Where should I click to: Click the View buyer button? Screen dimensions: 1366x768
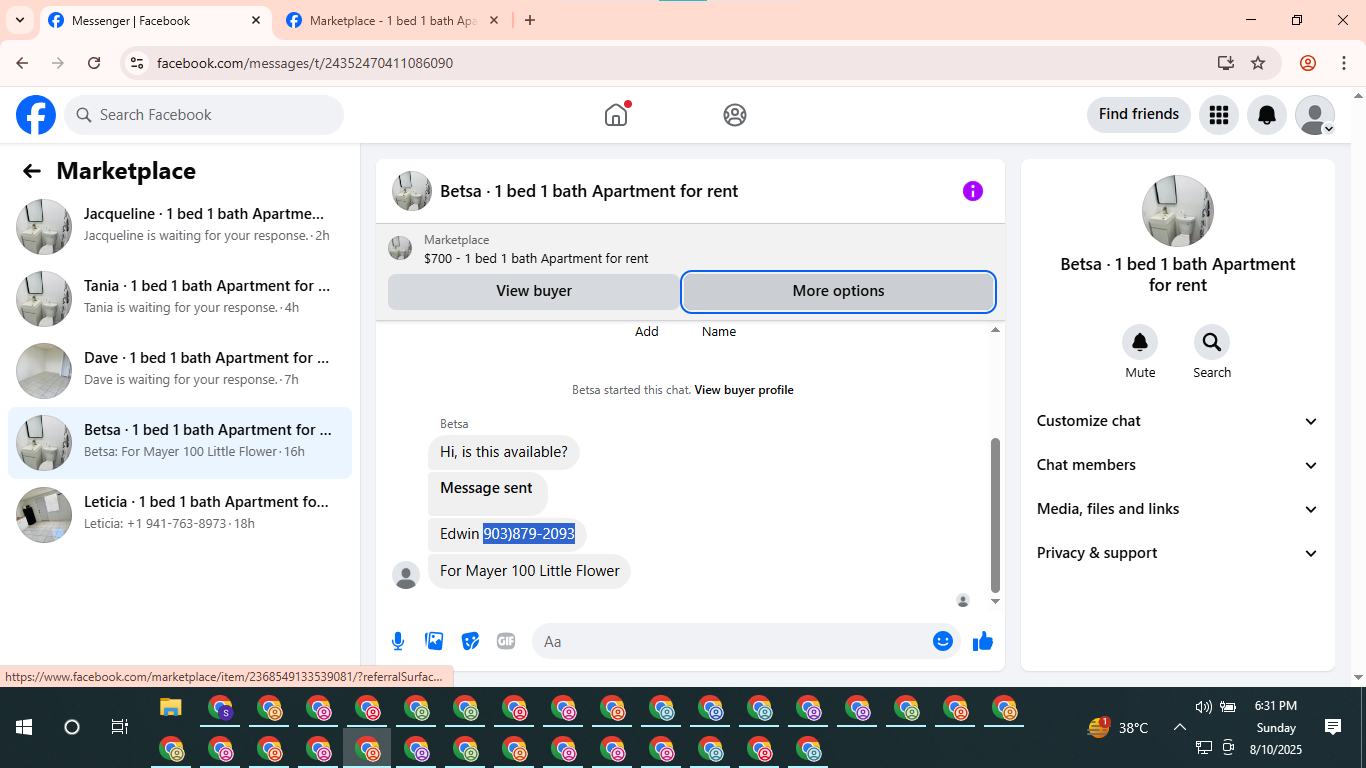tap(534, 291)
